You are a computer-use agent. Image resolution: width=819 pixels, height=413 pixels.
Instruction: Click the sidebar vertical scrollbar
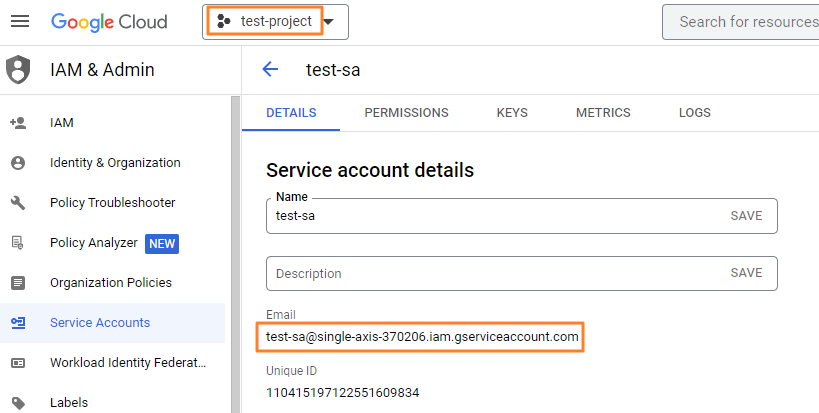236,254
